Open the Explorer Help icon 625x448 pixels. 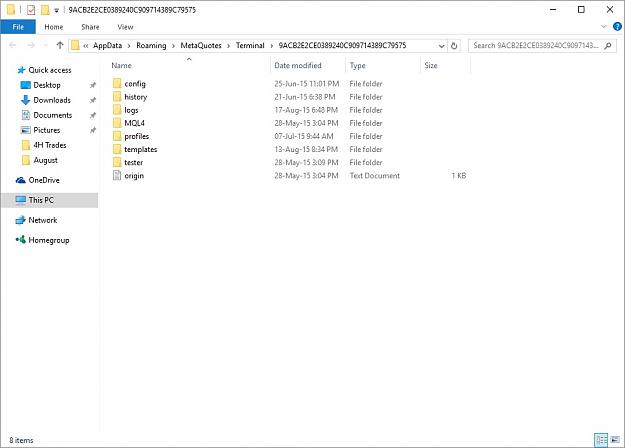617,27
